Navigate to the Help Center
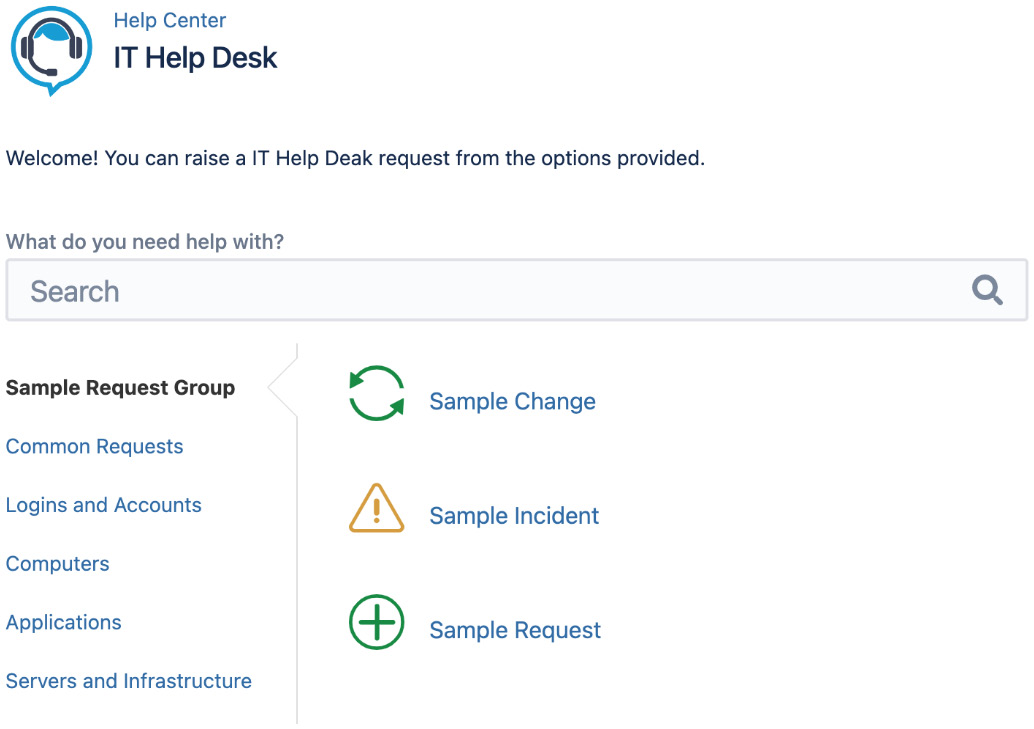 click(x=170, y=20)
